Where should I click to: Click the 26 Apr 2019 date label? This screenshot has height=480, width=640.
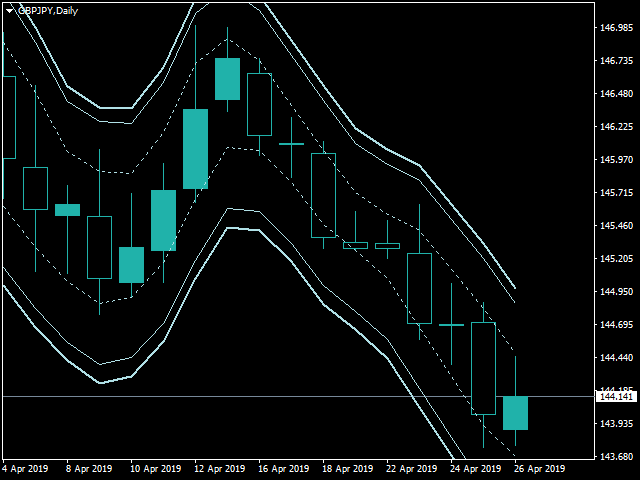pyautogui.click(x=540, y=469)
